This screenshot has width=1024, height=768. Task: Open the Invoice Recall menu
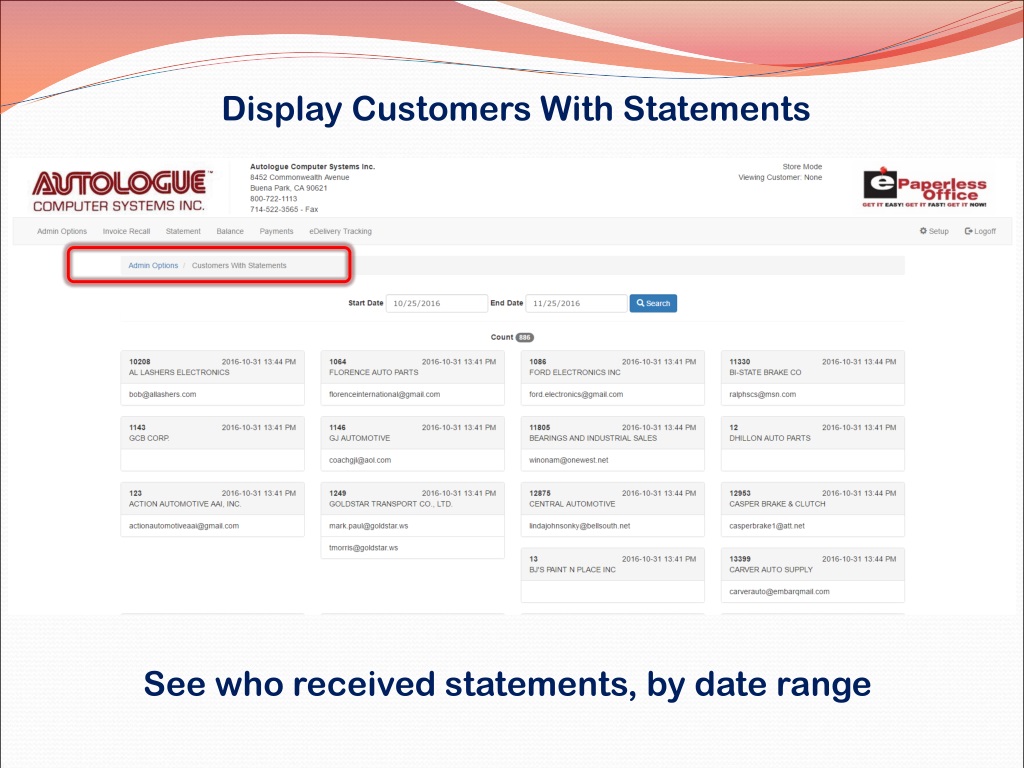tap(126, 231)
